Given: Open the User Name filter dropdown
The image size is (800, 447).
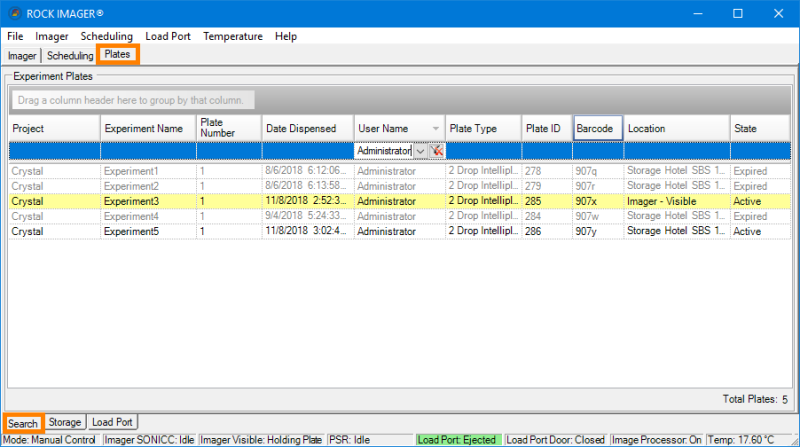Looking at the screenshot, I should pos(420,151).
